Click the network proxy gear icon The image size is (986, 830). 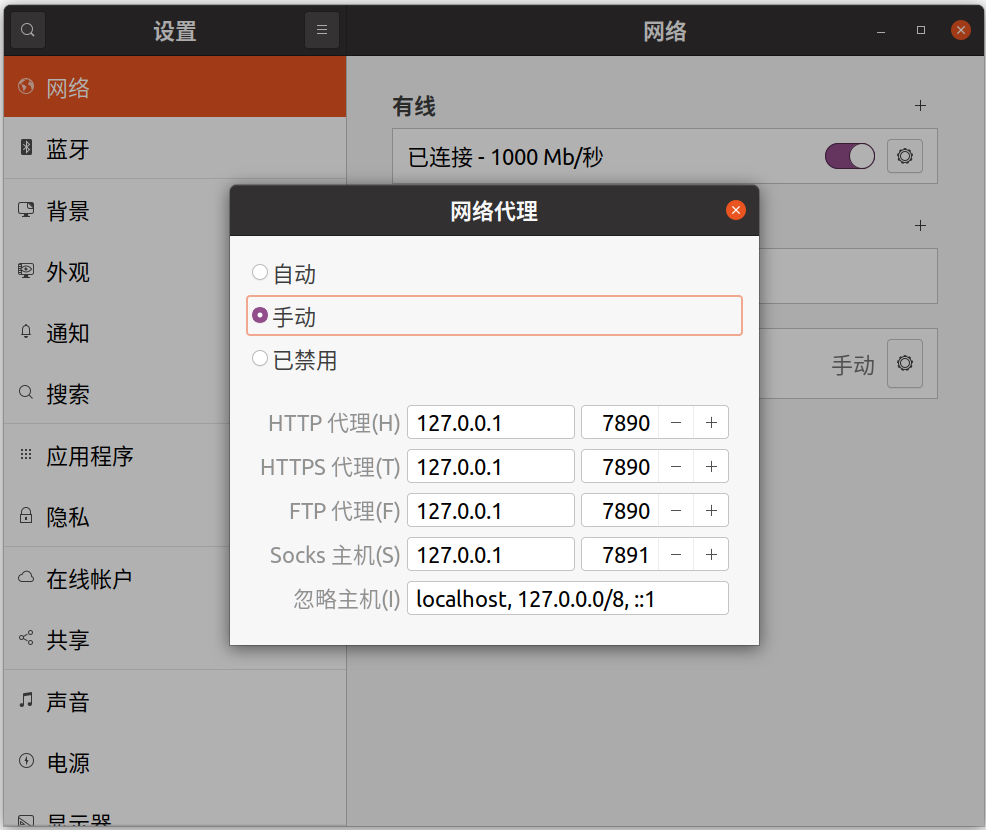[905, 364]
